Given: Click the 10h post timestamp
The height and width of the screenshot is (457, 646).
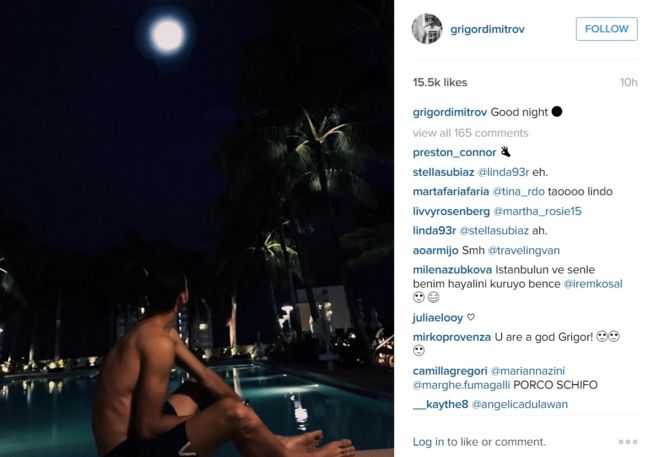Looking at the screenshot, I should [x=629, y=82].
